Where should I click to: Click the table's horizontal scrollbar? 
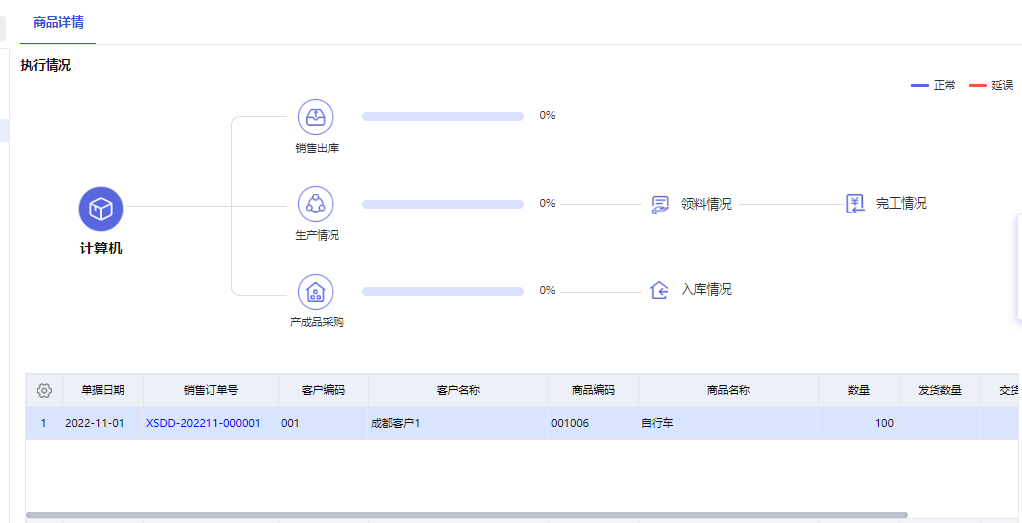tap(467, 515)
